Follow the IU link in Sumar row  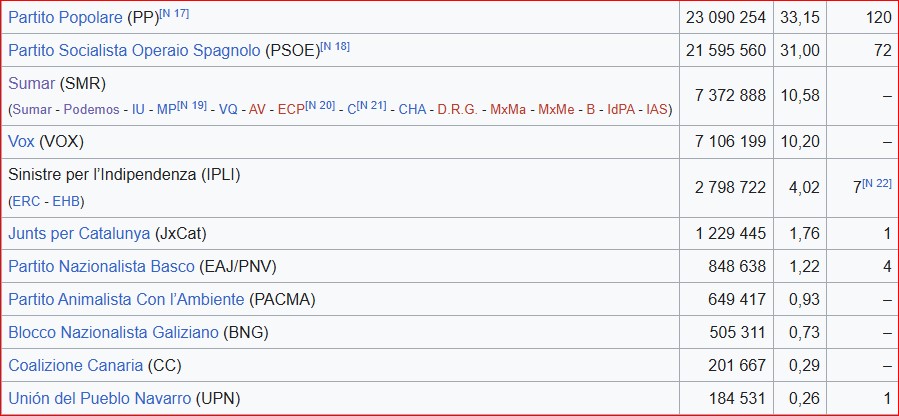(139, 109)
